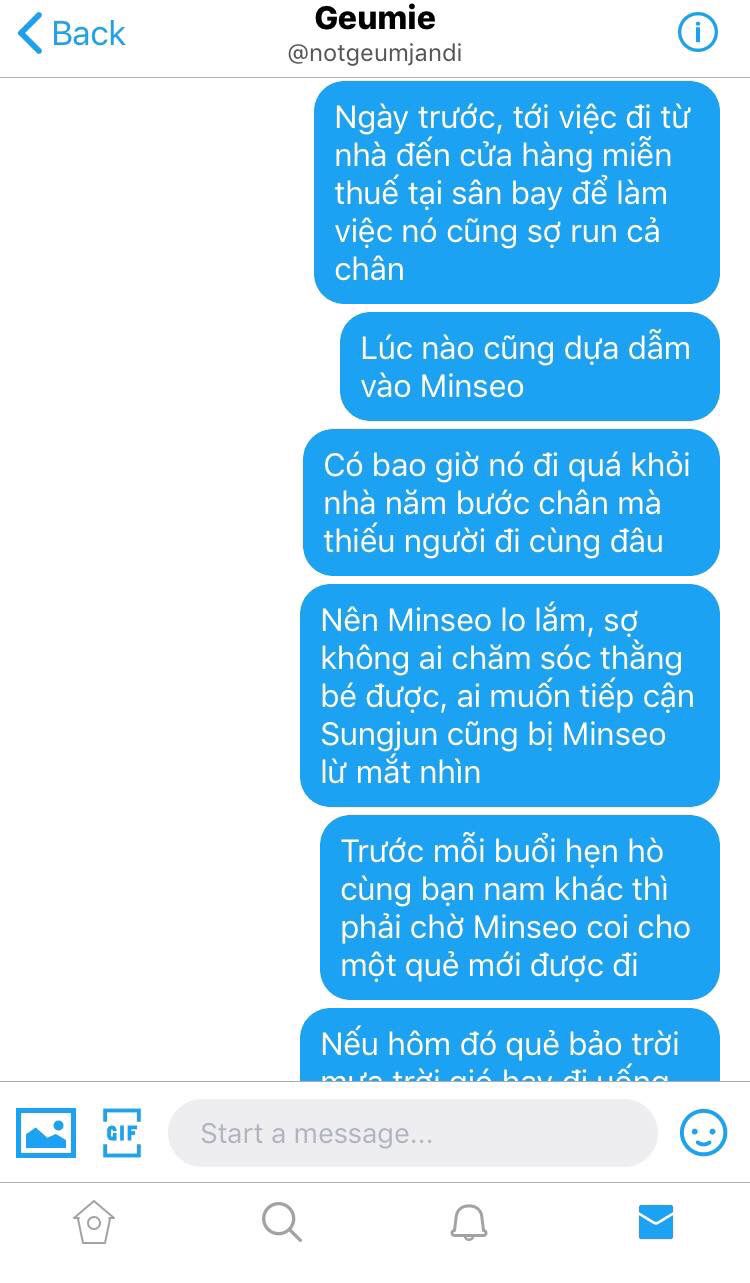Open Messages envelope tab
The width and height of the screenshot is (750, 1283).
[656, 1222]
